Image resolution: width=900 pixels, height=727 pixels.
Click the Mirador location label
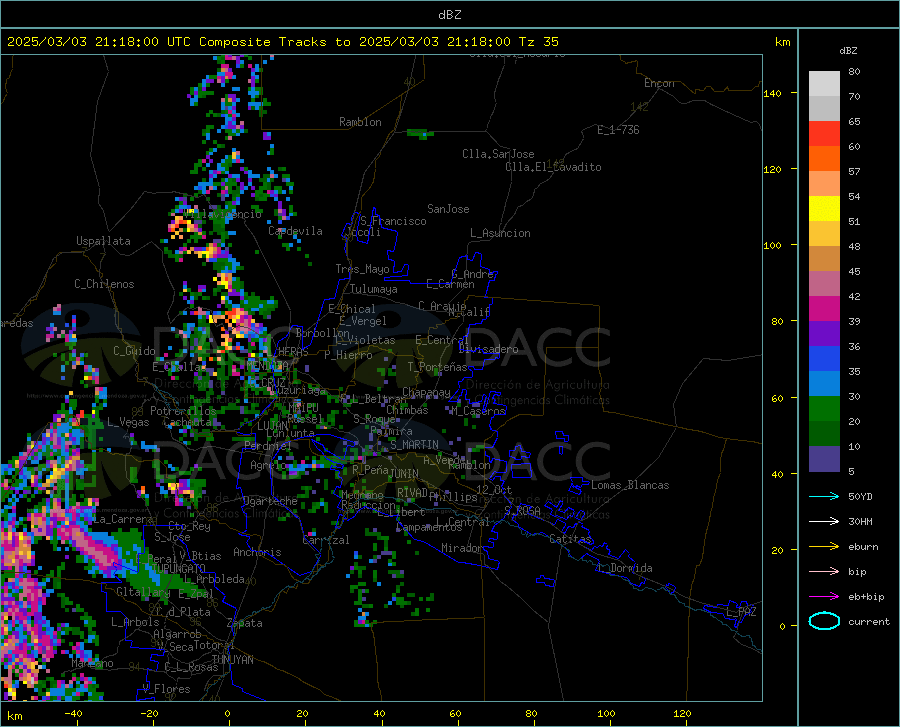461,548
